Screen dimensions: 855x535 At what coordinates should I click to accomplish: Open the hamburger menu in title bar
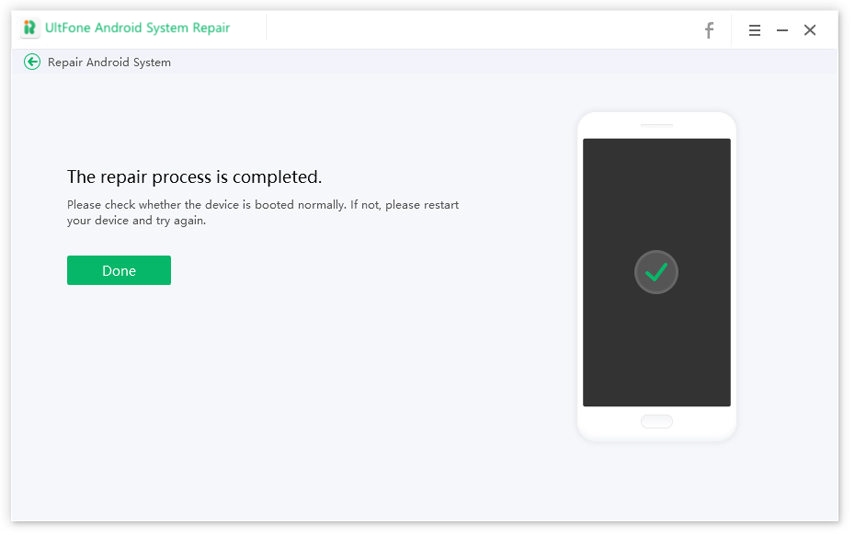click(755, 30)
